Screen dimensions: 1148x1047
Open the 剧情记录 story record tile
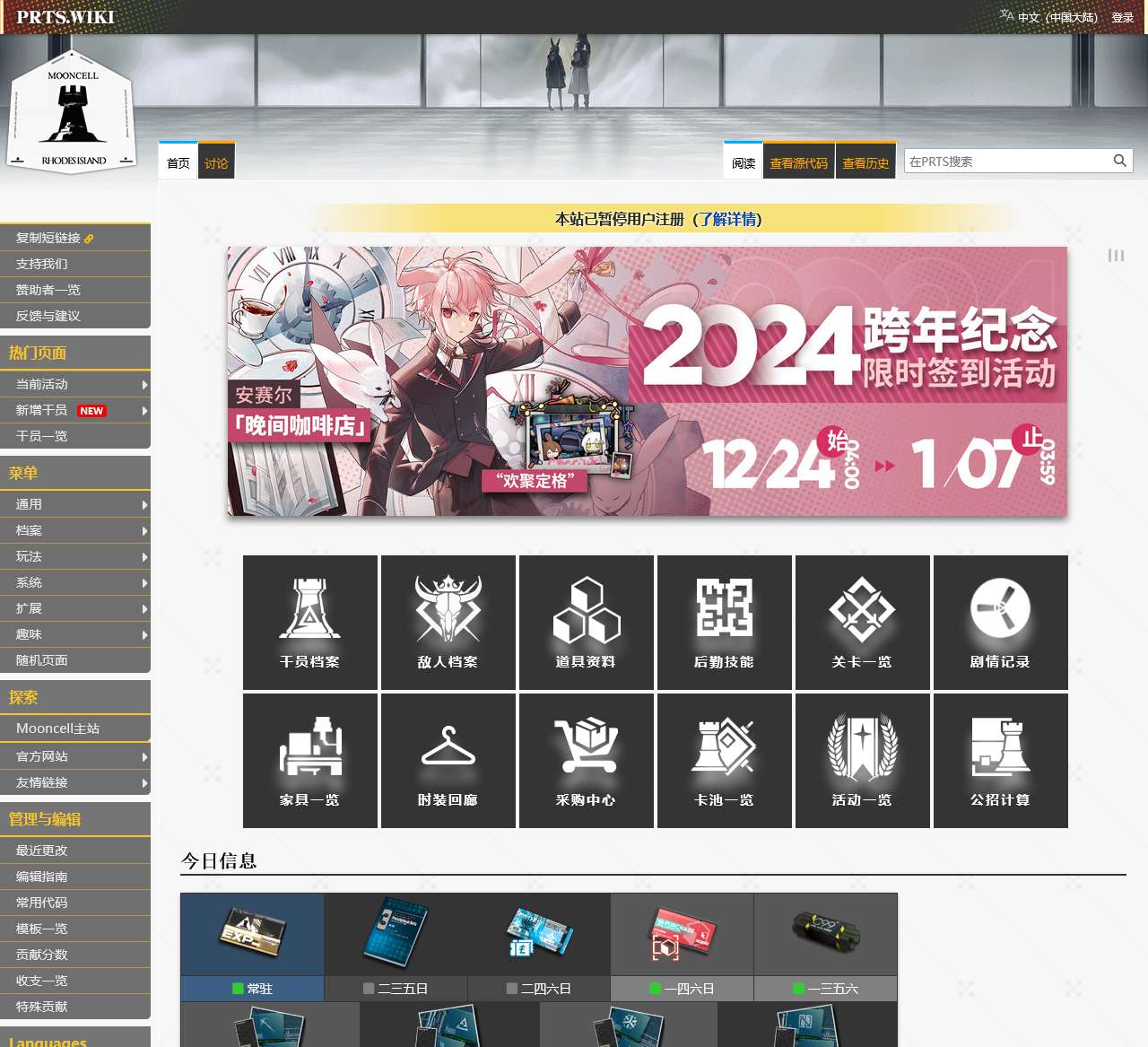click(1000, 622)
